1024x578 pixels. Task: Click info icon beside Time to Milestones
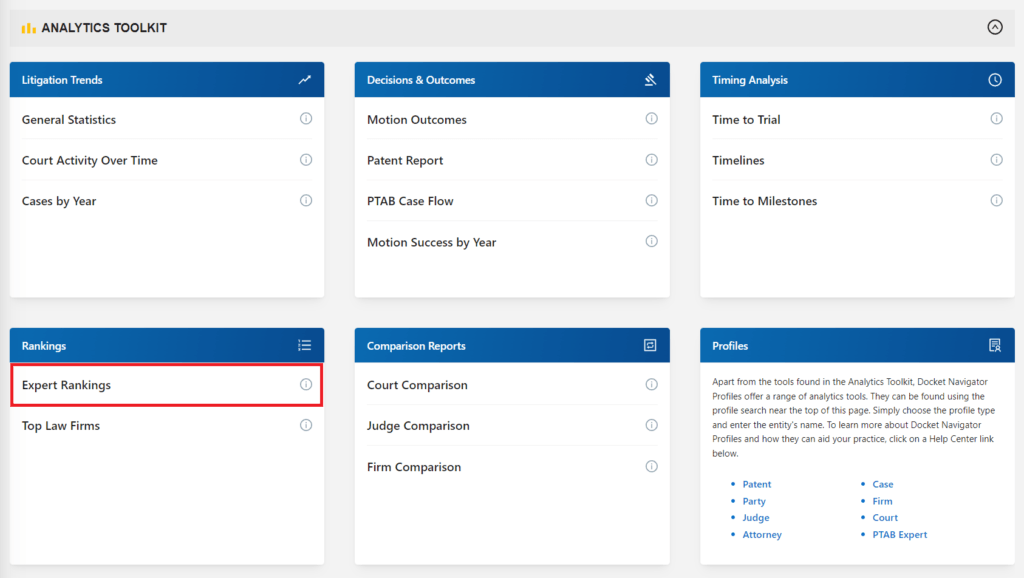pyautogui.click(x=996, y=201)
